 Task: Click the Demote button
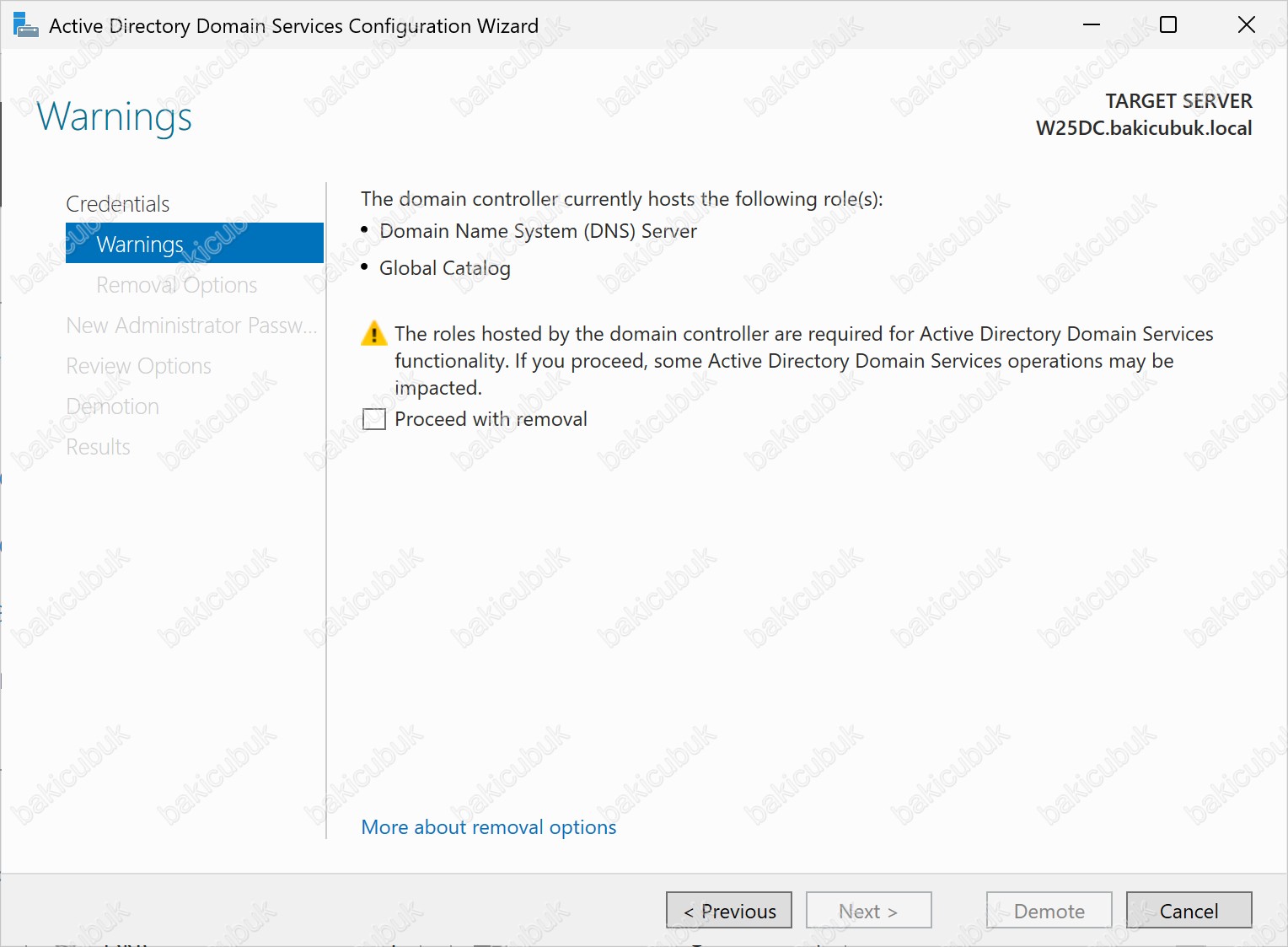click(x=1049, y=911)
